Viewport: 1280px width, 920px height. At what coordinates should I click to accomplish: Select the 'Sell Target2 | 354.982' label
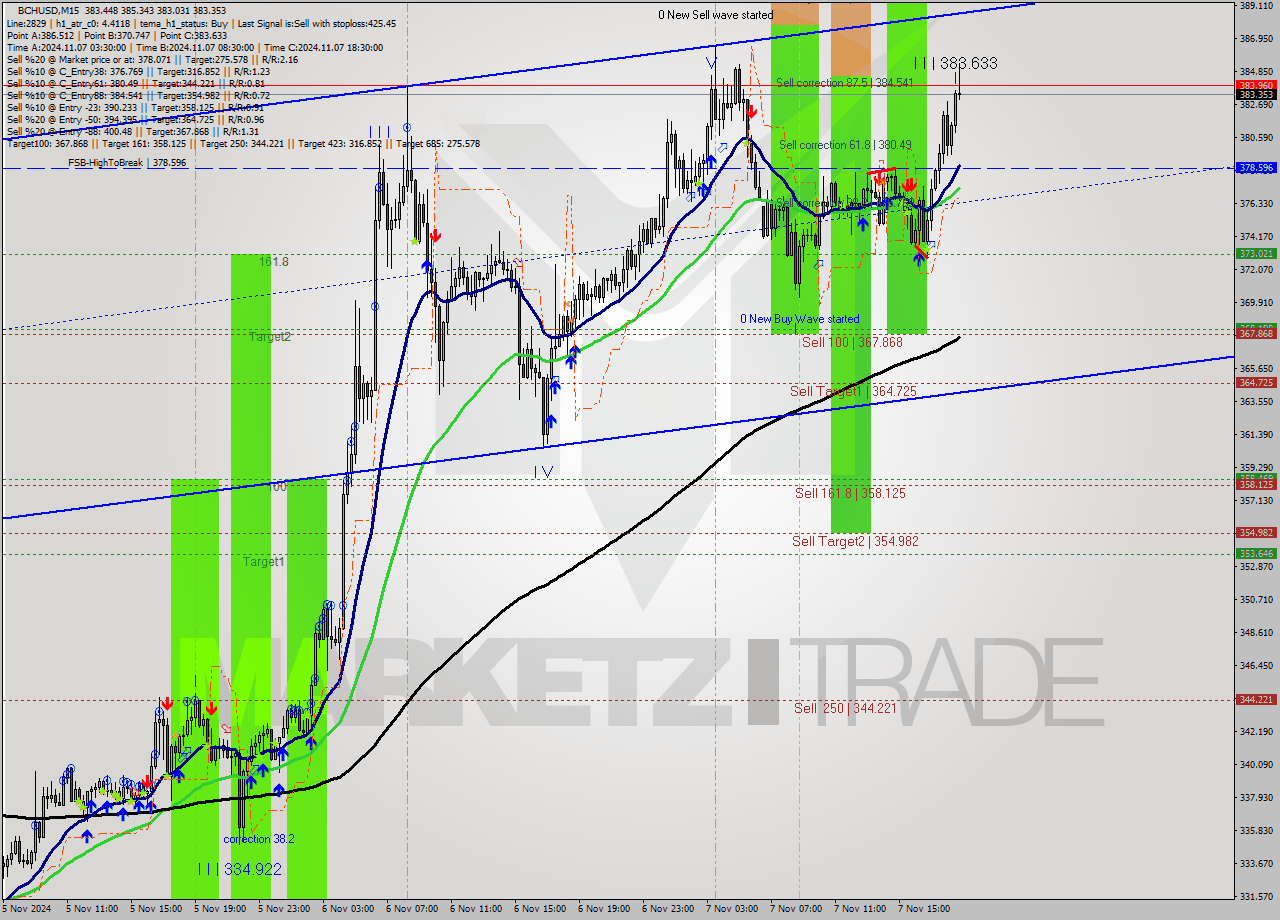pos(855,541)
